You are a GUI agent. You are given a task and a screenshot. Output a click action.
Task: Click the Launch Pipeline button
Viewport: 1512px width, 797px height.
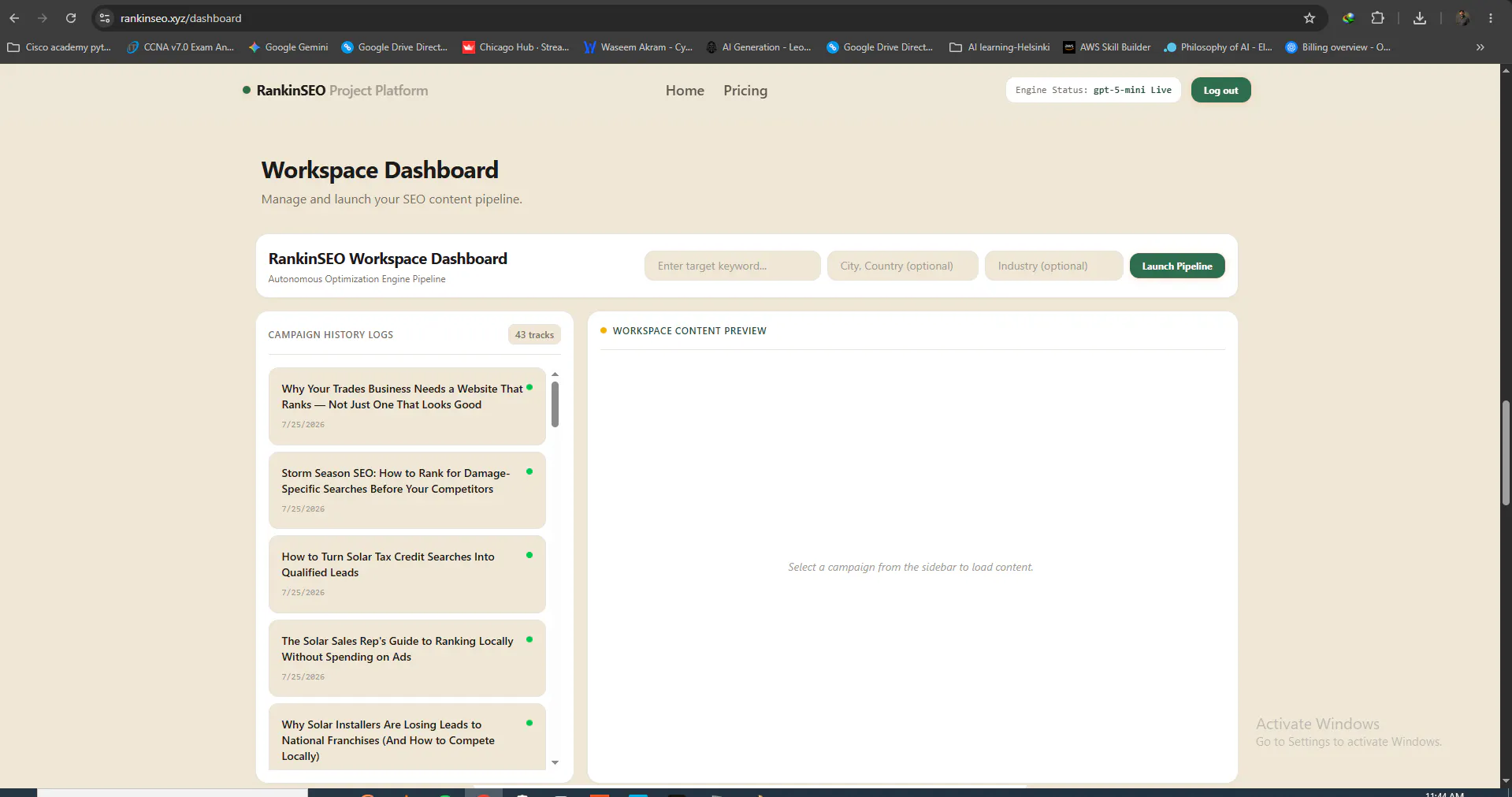(1177, 266)
